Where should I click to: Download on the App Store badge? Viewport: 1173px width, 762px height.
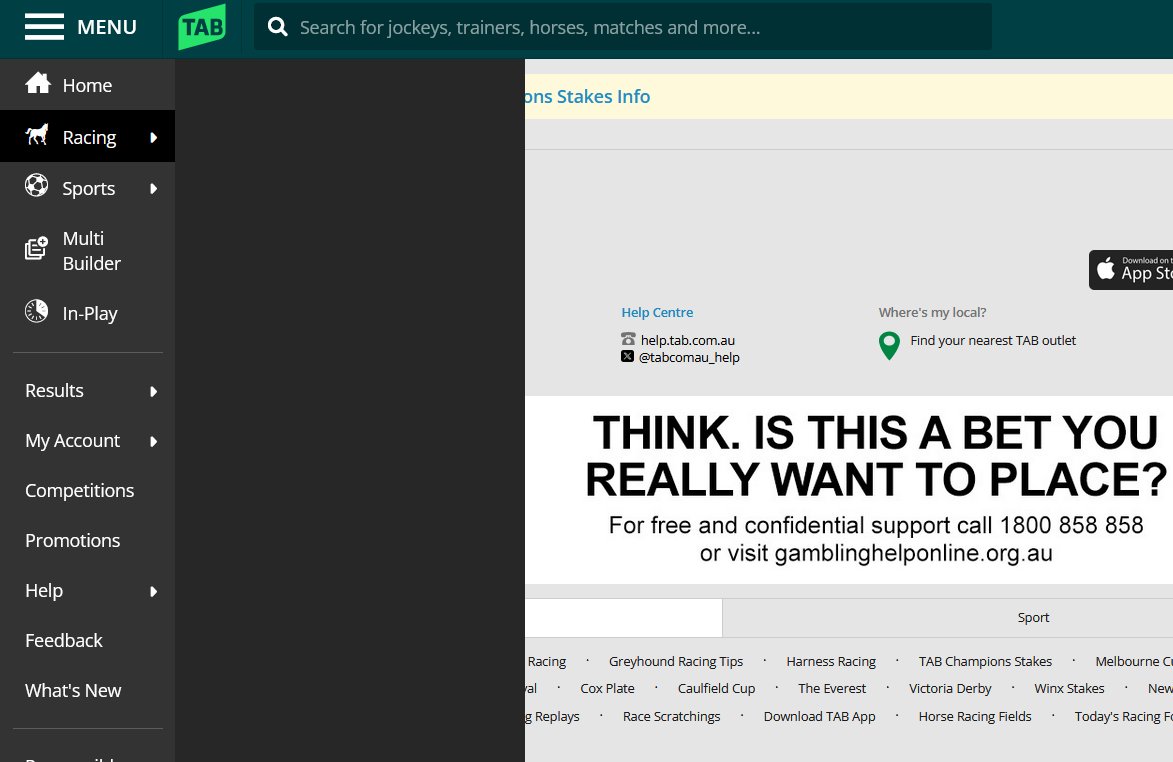pyautogui.click(x=1131, y=270)
